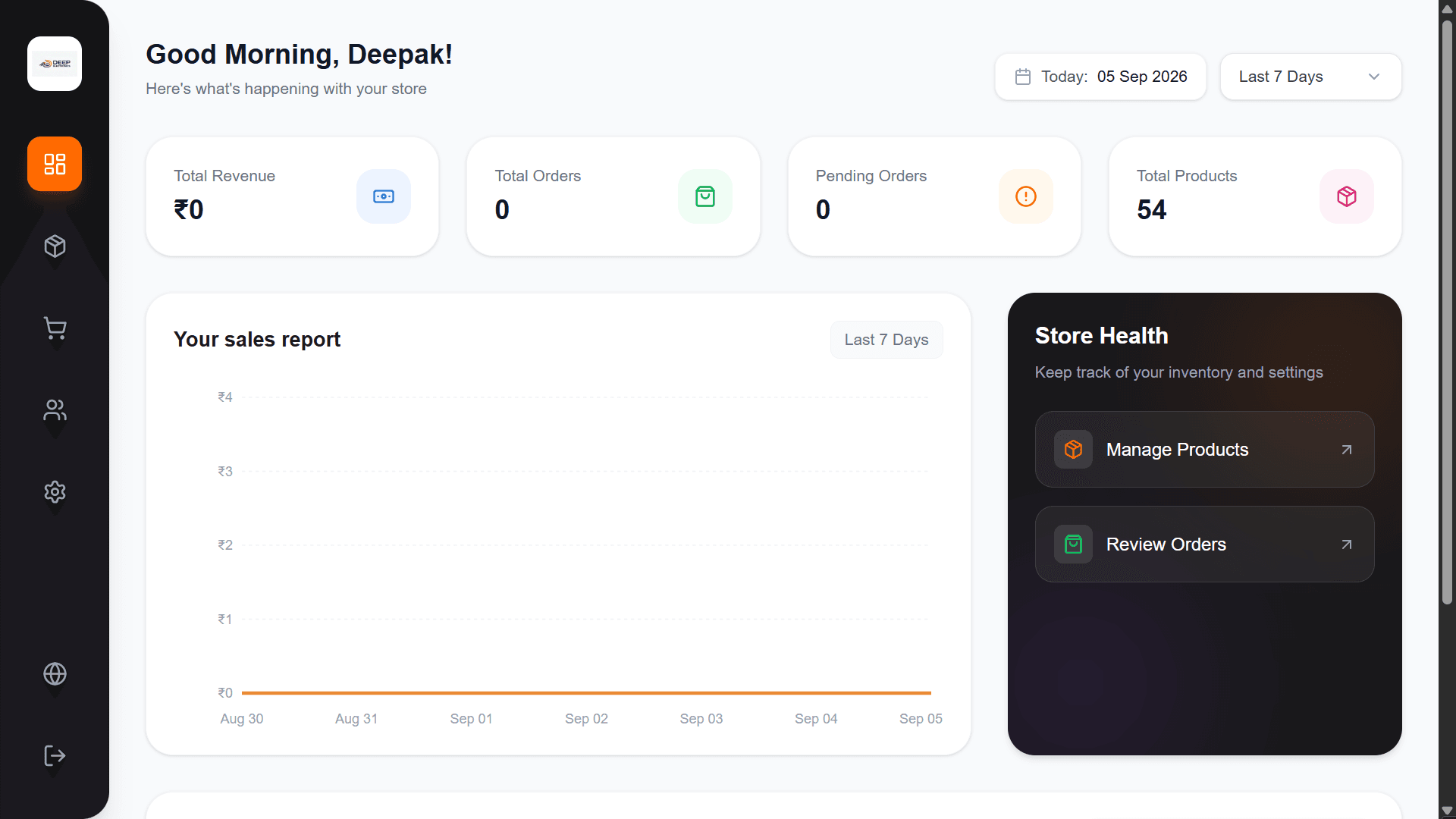Click the Deep store logo
The width and height of the screenshot is (1456, 819).
click(55, 64)
